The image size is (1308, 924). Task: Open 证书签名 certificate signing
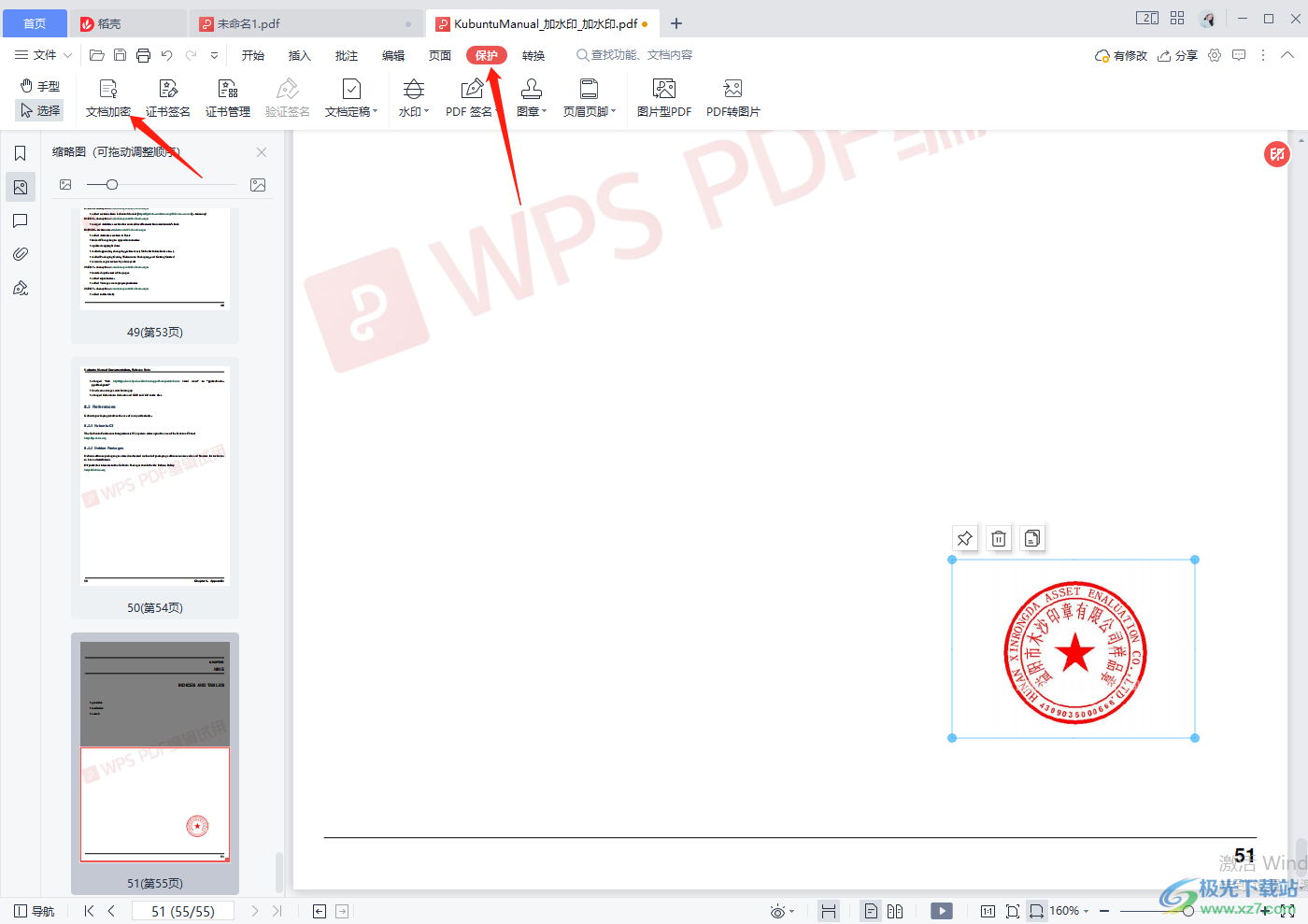point(168,98)
